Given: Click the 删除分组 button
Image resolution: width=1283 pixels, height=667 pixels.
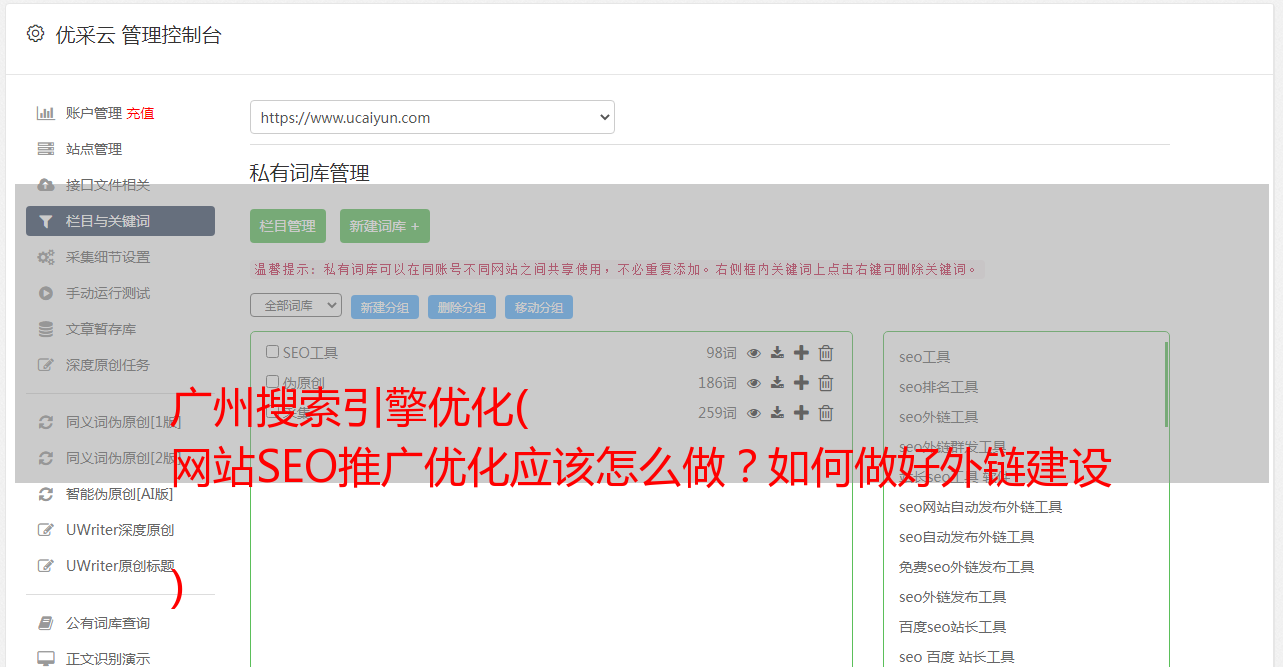Looking at the screenshot, I should coord(462,307).
